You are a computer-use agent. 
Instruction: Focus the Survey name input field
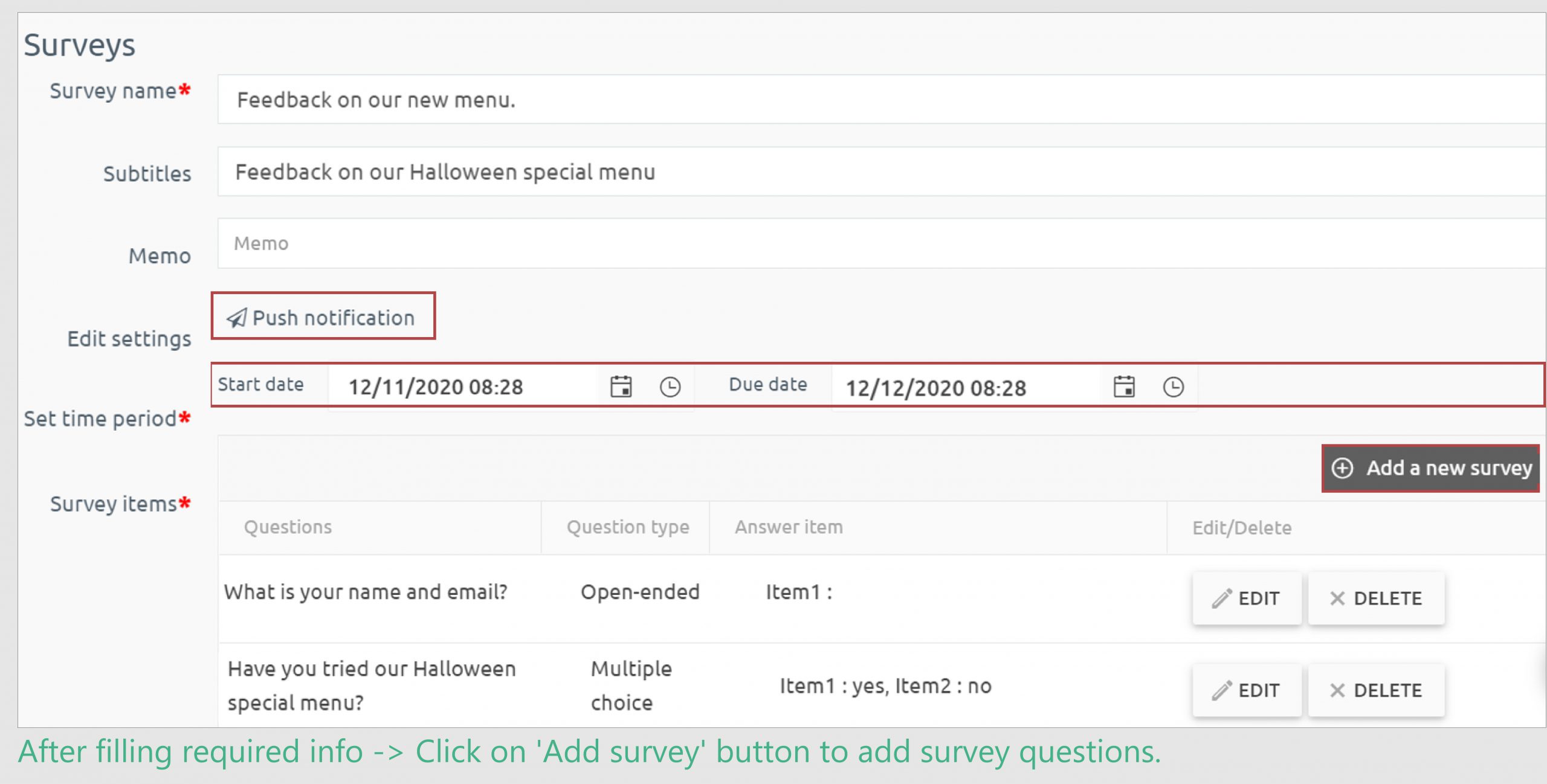click(881, 99)
